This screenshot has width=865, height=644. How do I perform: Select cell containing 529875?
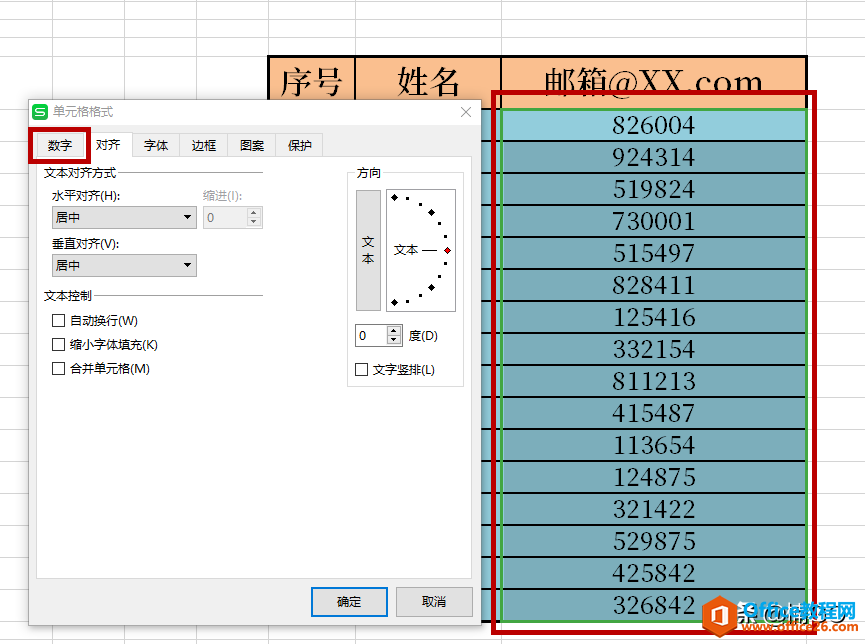coord(654,541)
